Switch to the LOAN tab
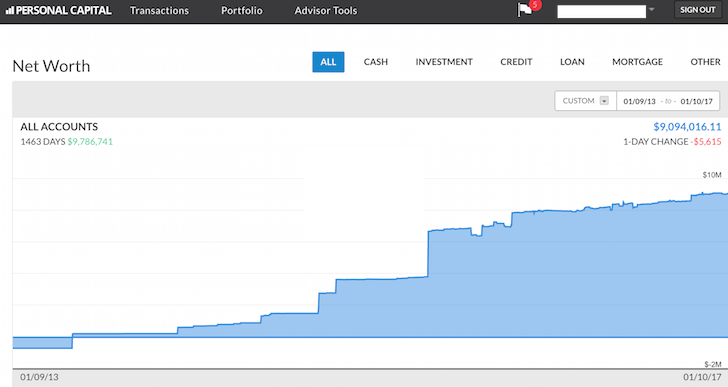This screenshot has width=728, height=387. point(572,62)
